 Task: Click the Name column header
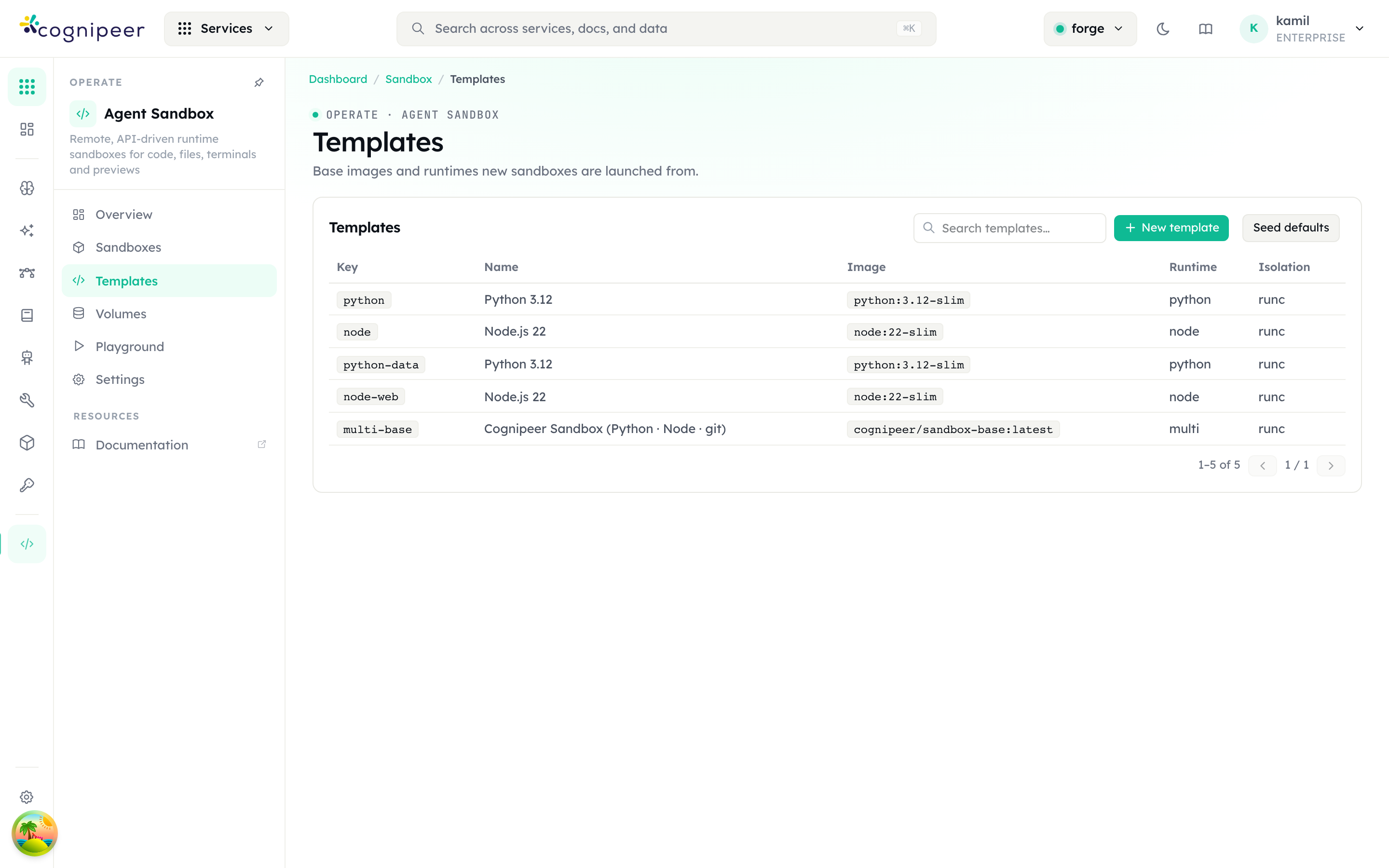pos(501,267)
